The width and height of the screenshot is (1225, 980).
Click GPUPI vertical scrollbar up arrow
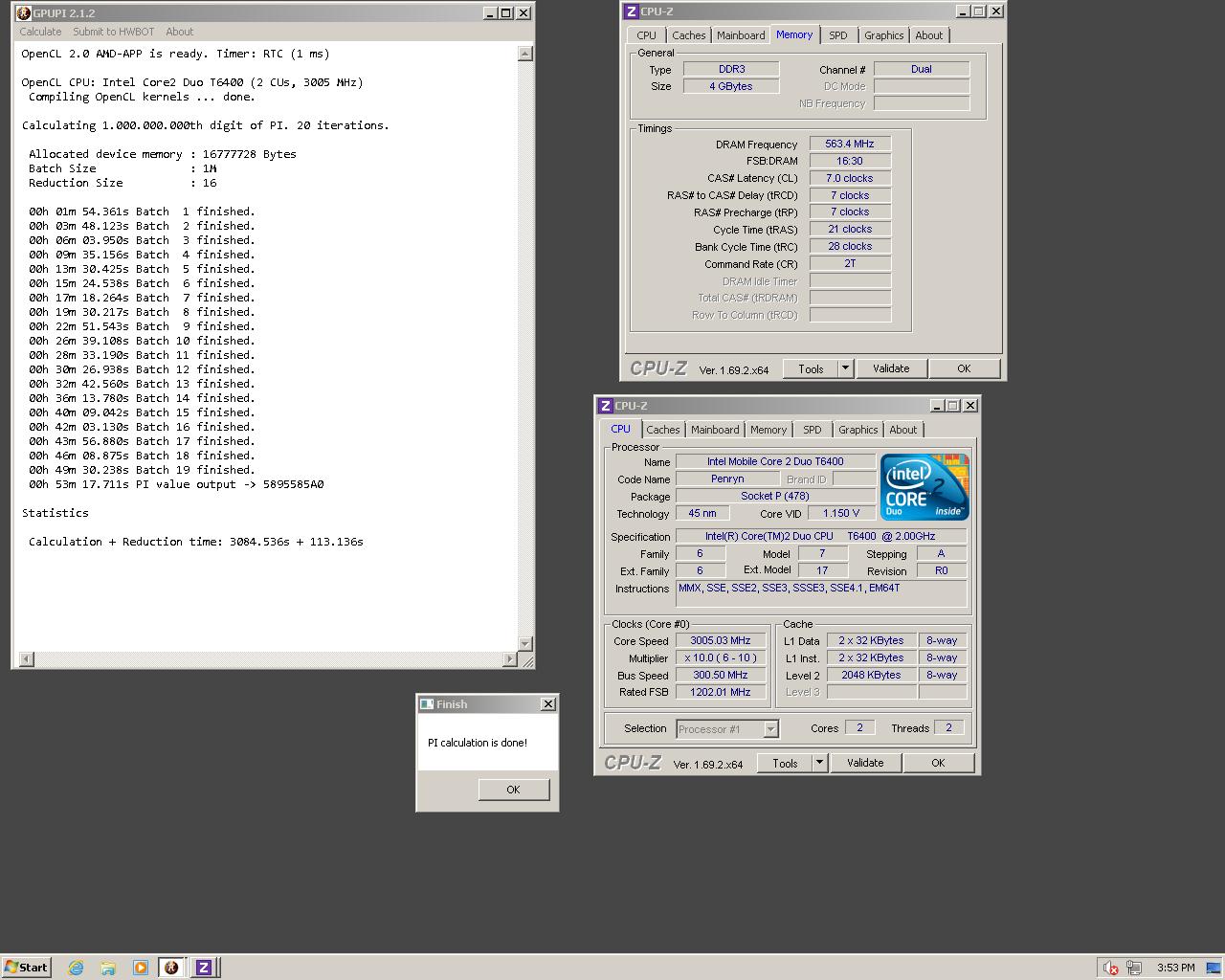coord(524,54)
